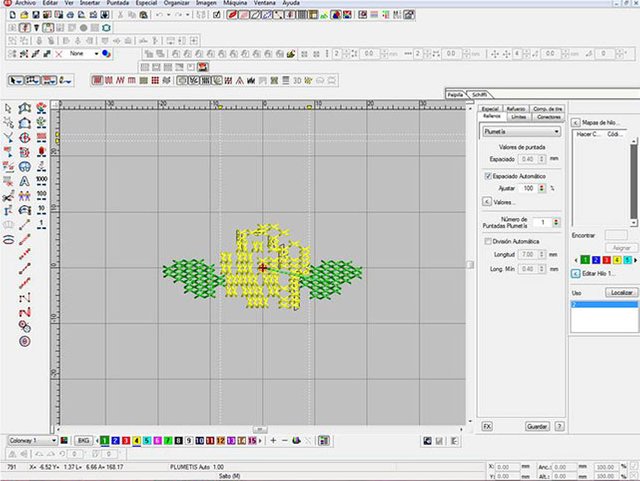The height and width of the screenshot is (481, 640).
Task: Select the letter A lettering tool
Action: coord(24,180)
